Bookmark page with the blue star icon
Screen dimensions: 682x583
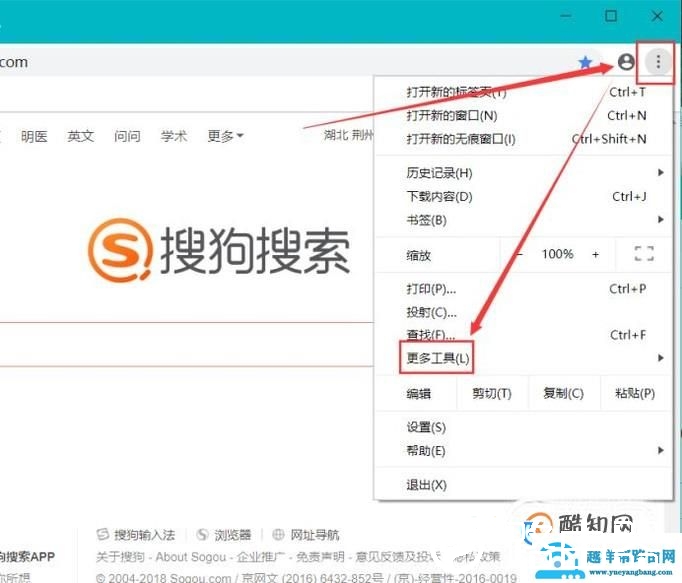pos(585,62)
